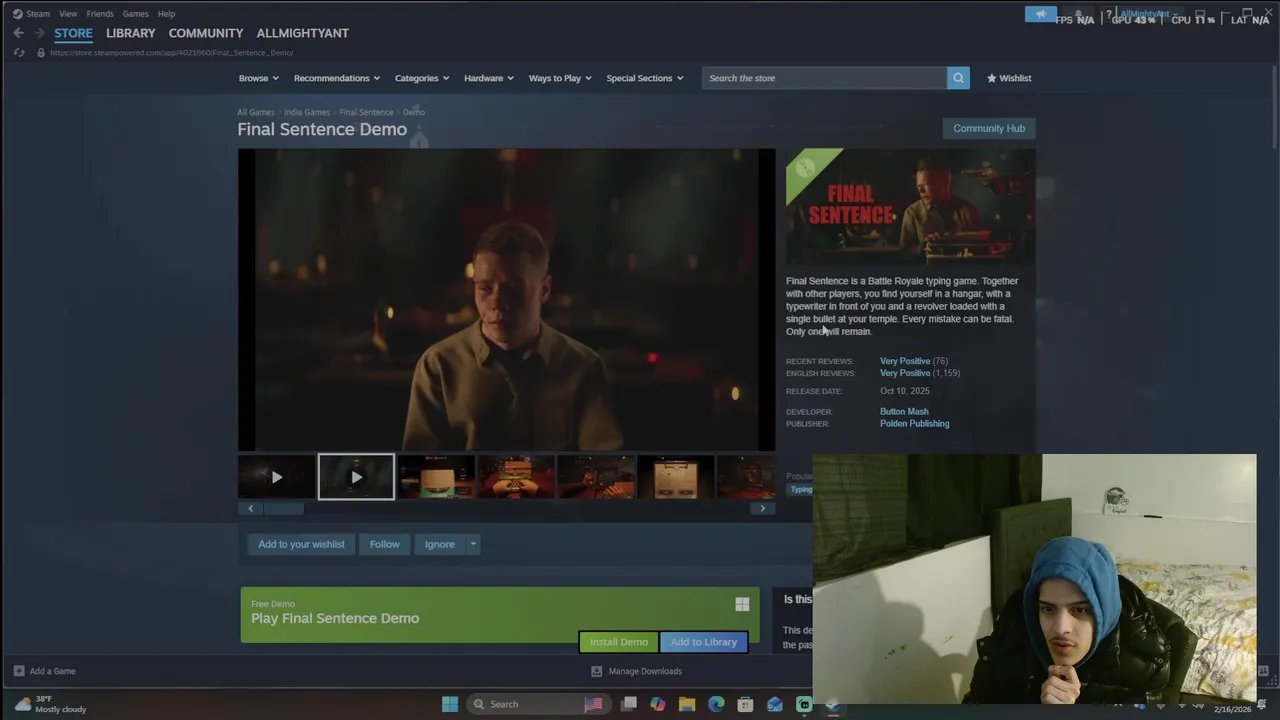
Task: Open the Friends menu
Action: (x=100, y=14)
